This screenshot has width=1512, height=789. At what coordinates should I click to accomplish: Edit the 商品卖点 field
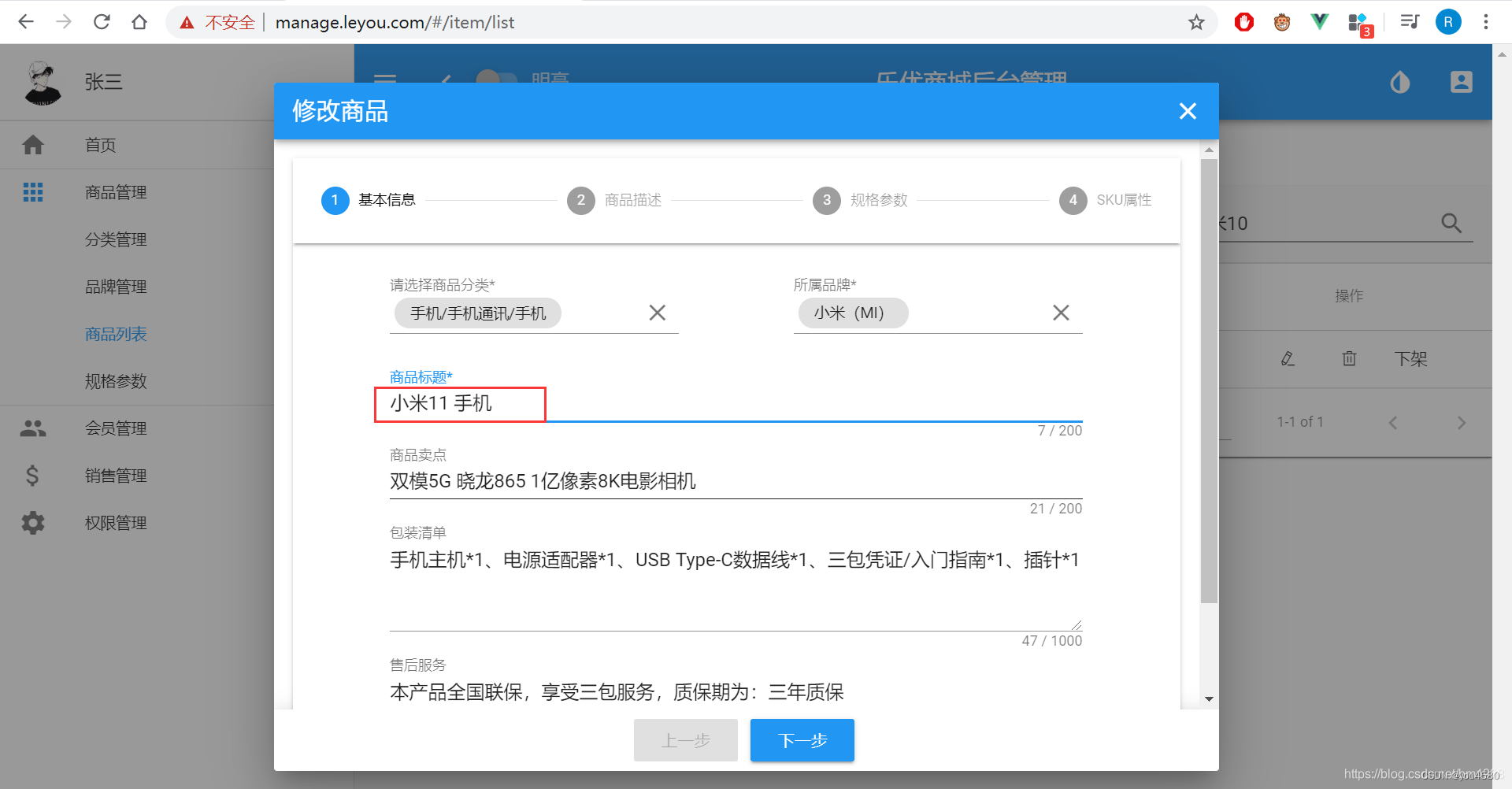(736, 481)
